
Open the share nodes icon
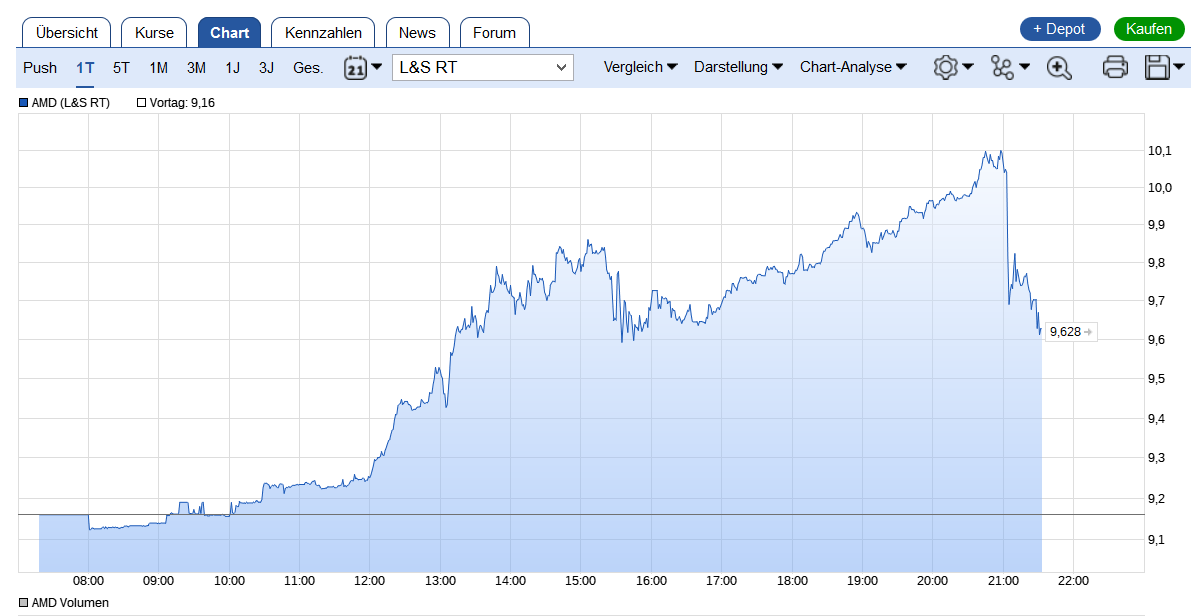[x=1002, y=67]
